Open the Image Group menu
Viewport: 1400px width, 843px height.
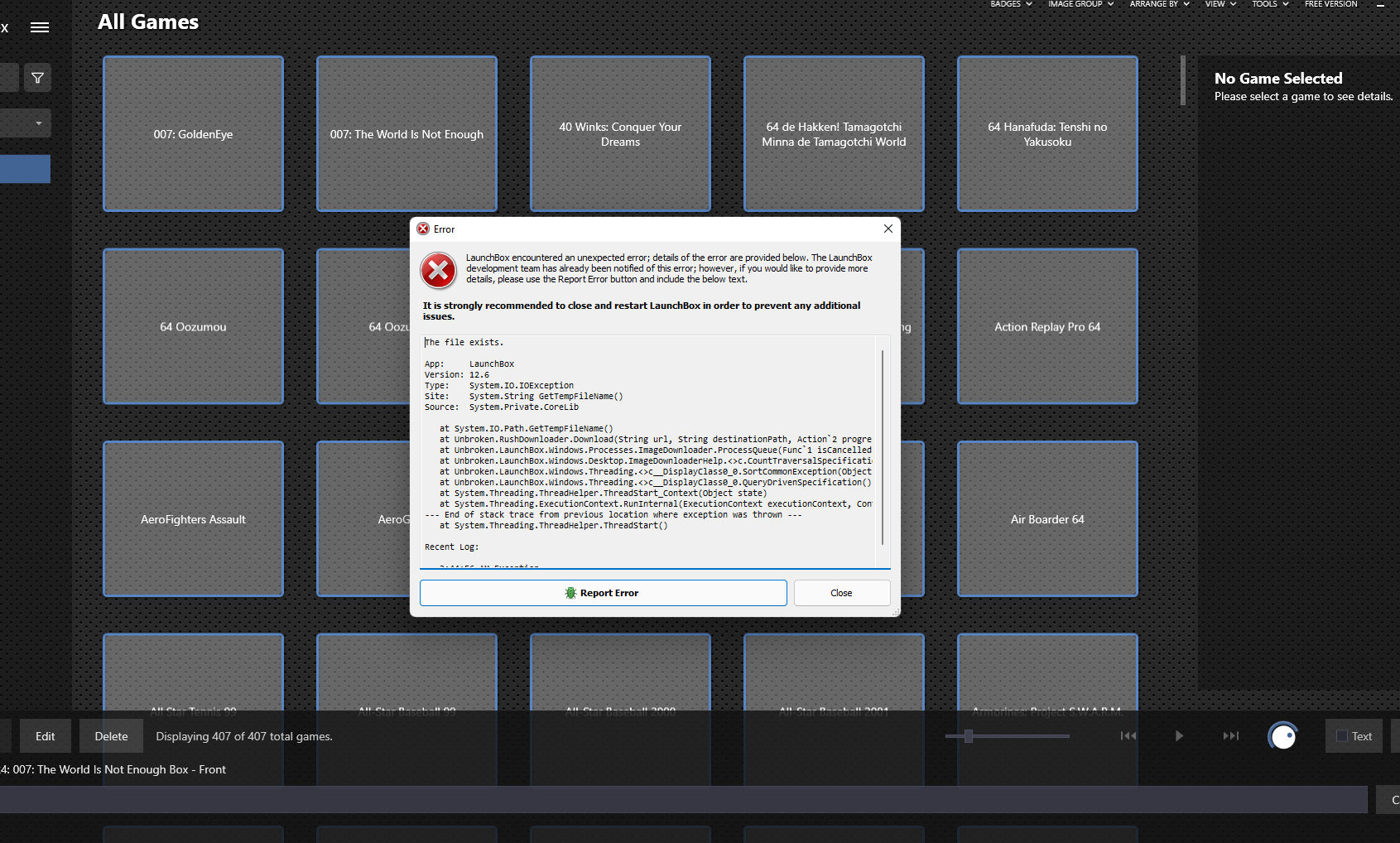1080,4
